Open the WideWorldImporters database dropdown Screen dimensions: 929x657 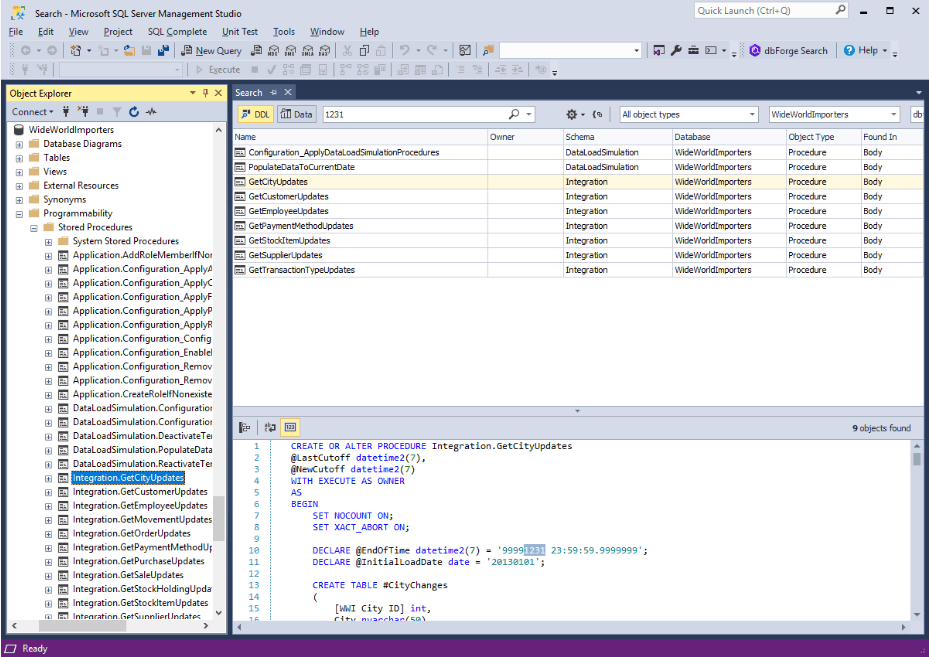(x=829, y=114)
